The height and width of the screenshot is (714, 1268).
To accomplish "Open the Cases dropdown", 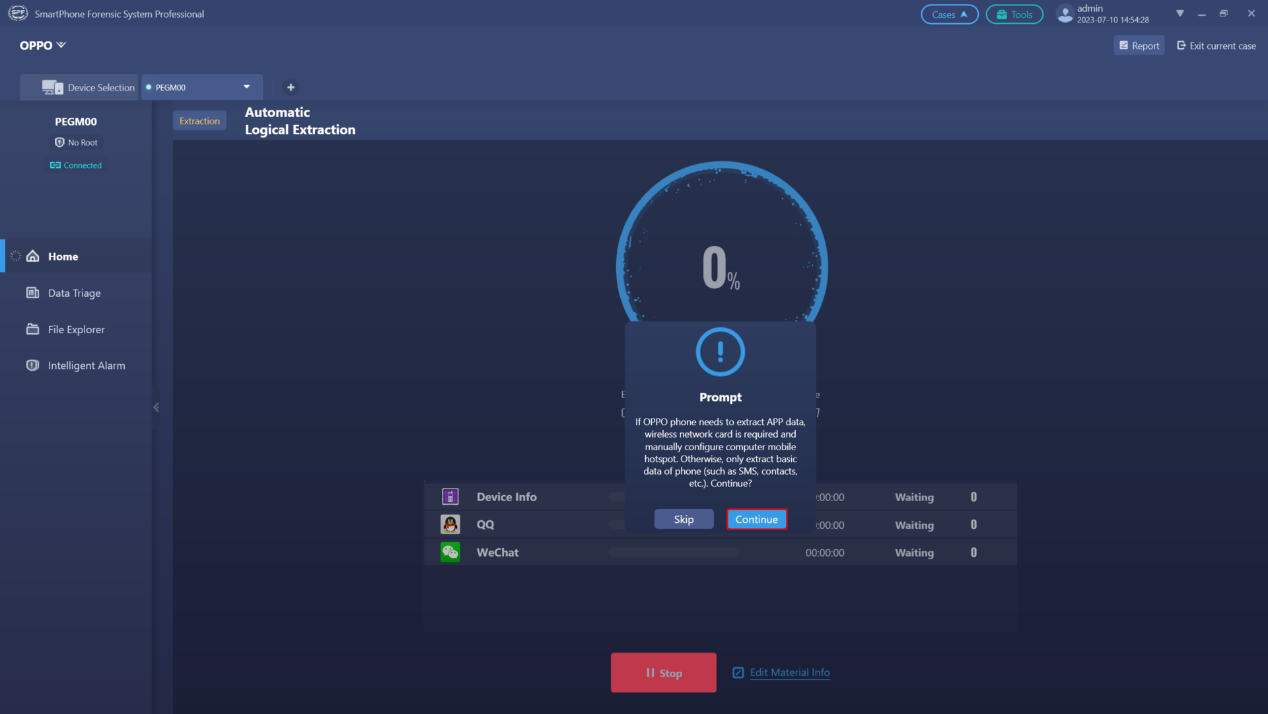I will 950,15.
